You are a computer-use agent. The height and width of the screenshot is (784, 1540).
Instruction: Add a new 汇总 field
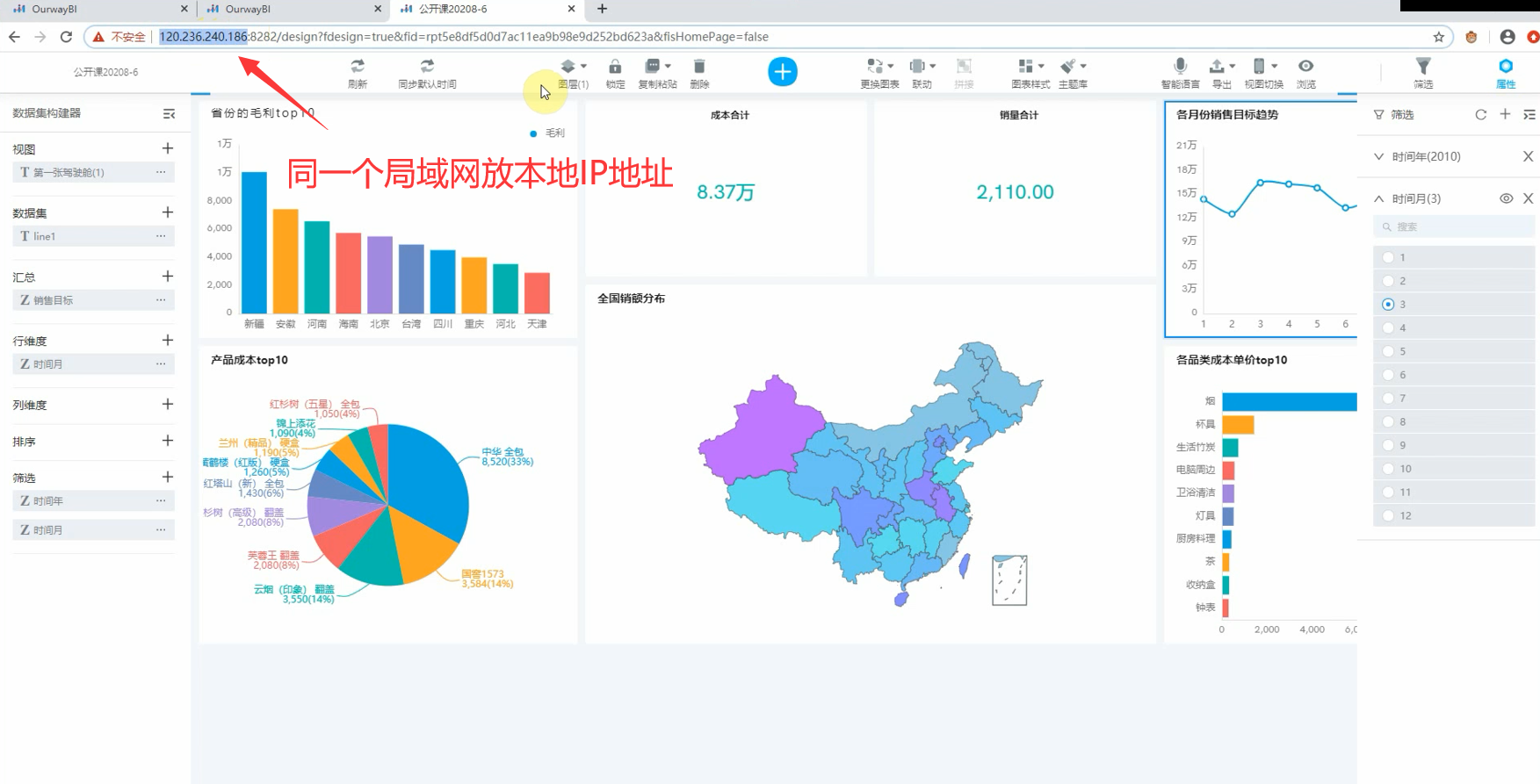[x=168, y=277]
